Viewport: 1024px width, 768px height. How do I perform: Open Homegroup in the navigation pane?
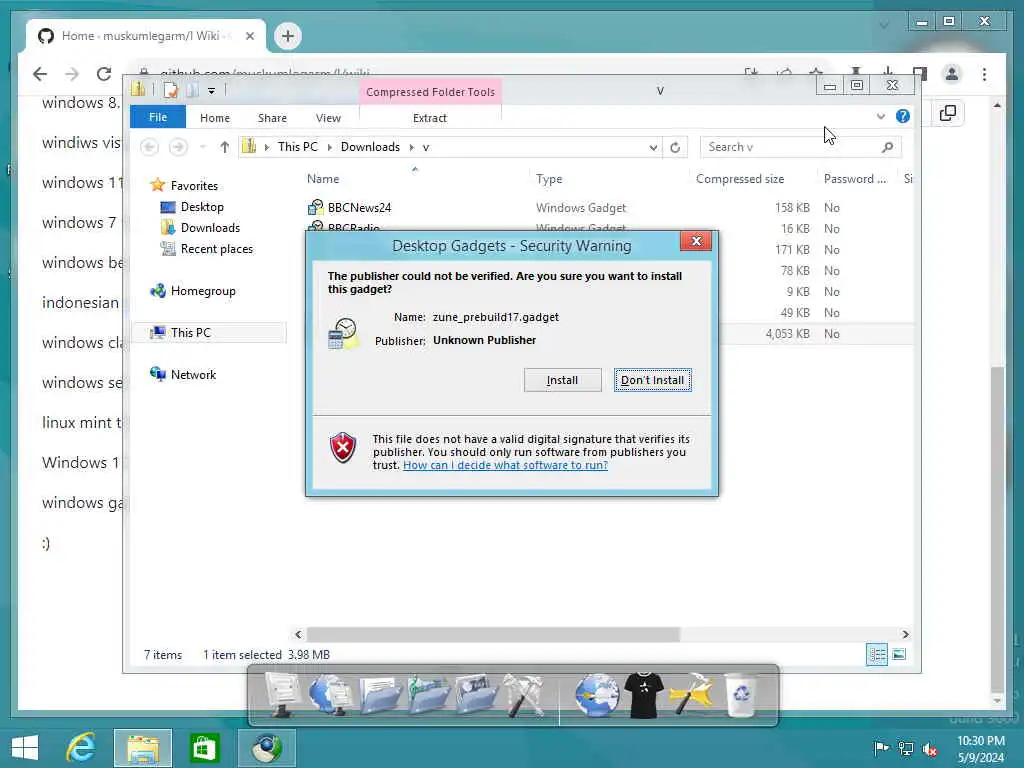[202, 291]
